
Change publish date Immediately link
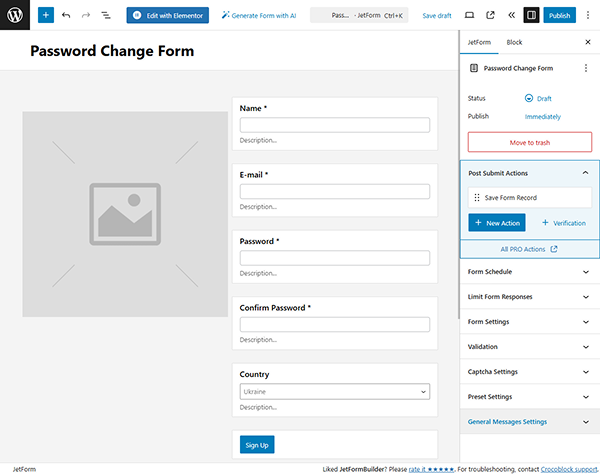(542, 116)
